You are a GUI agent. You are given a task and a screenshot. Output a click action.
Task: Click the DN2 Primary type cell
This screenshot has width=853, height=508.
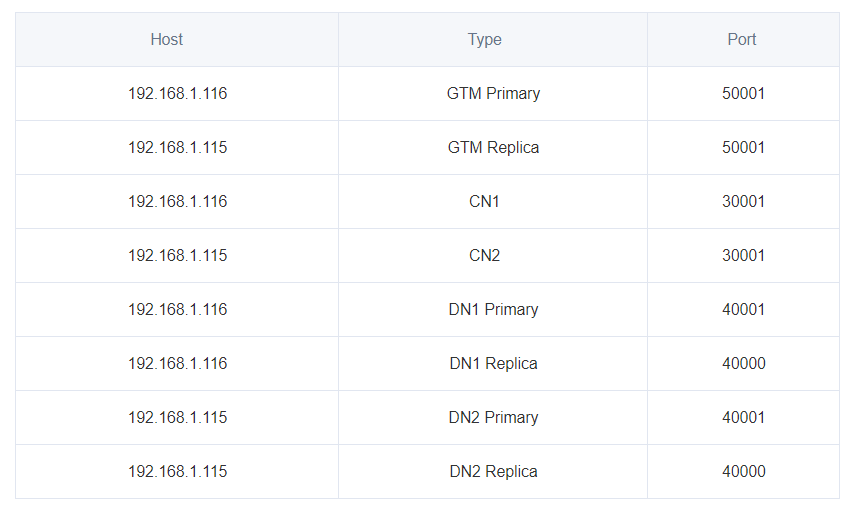pos(493,418)
